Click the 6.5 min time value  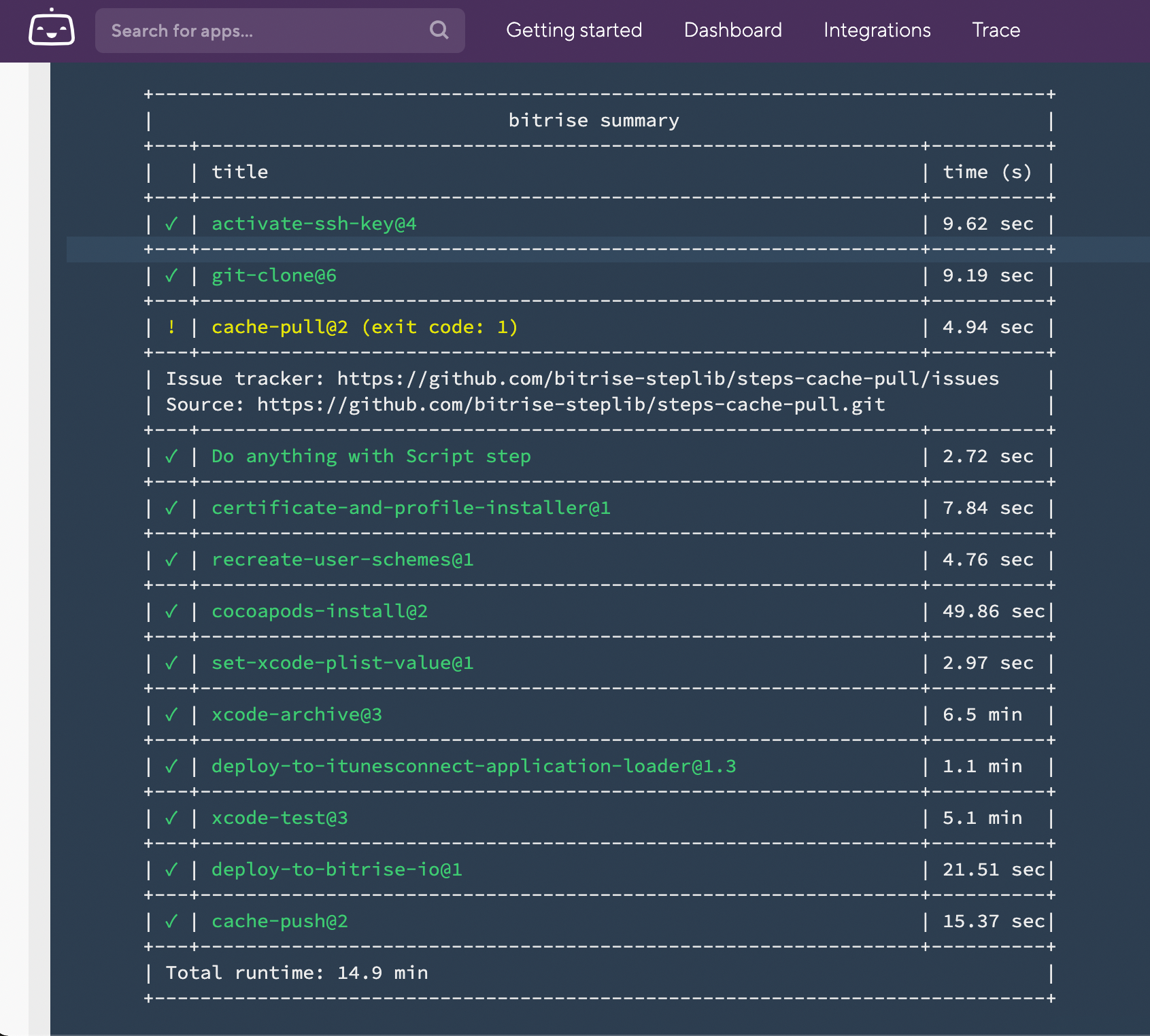(x=982, y=714)
